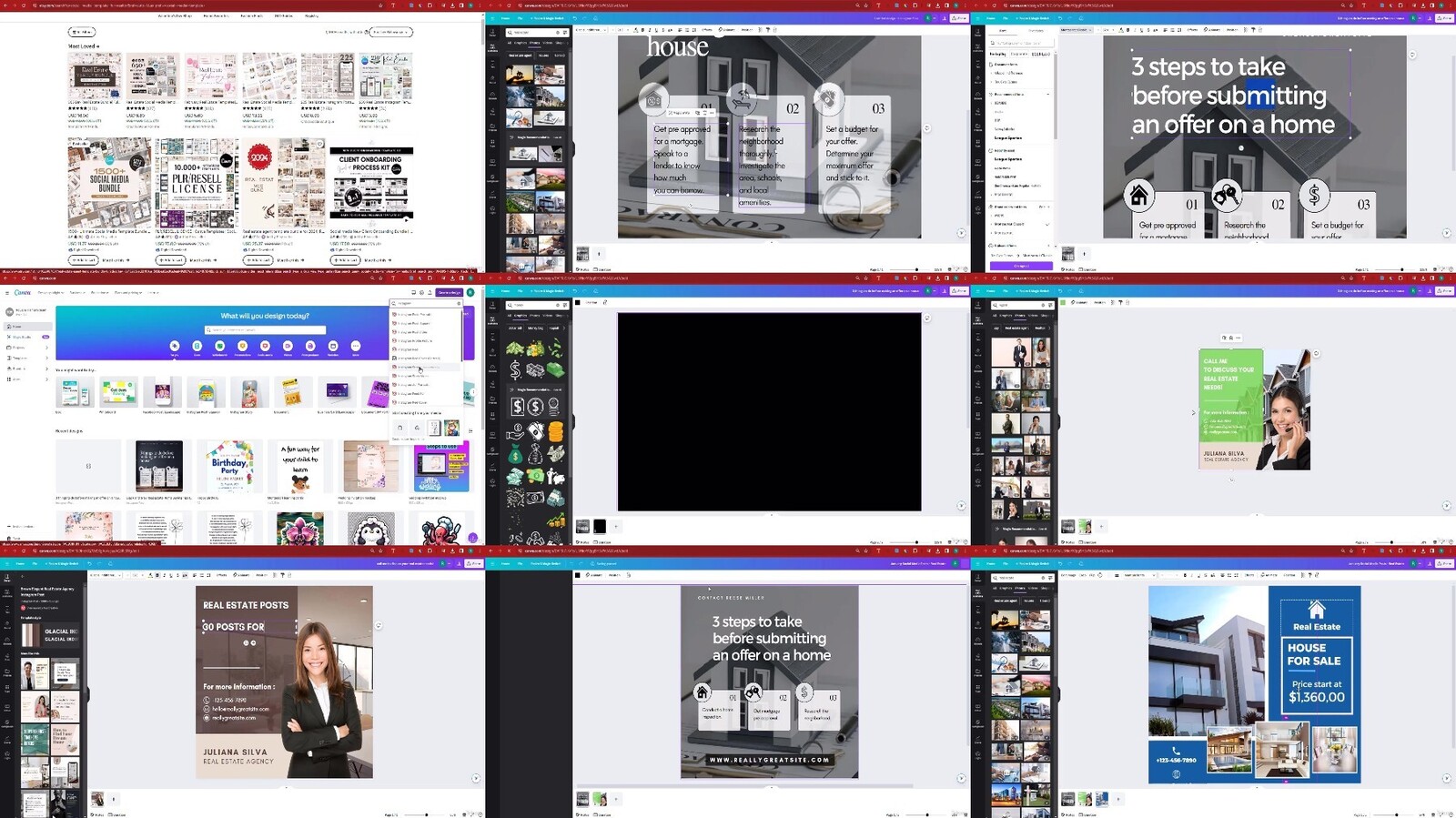The height and width of the screenshot is (818, 1456).
Task: Click the gold coin stack graphic in elements panel
Action: 555,429
